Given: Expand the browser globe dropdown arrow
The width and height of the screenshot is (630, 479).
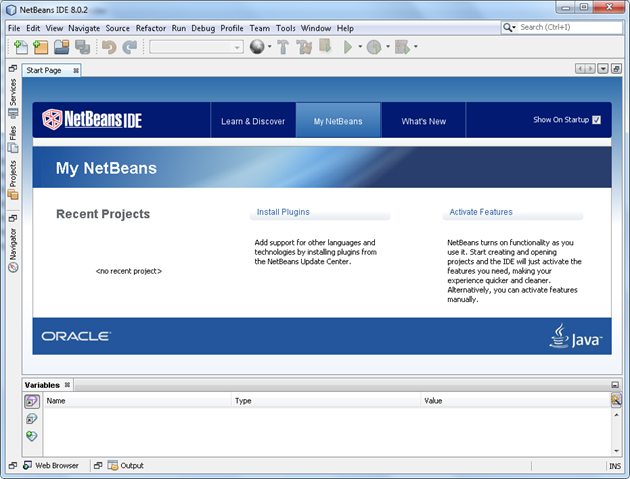Looking at the screenshot, I should (270, 47).
